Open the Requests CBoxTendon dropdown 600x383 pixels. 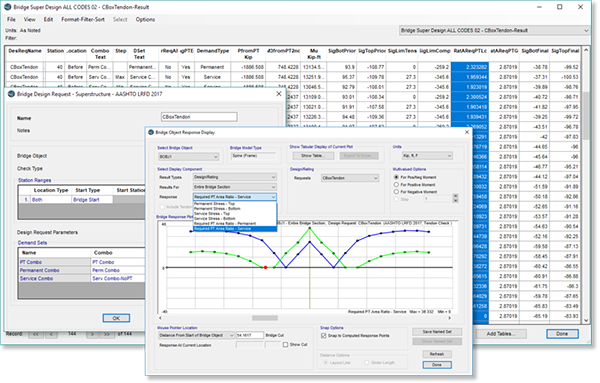[x=350, y=178]
